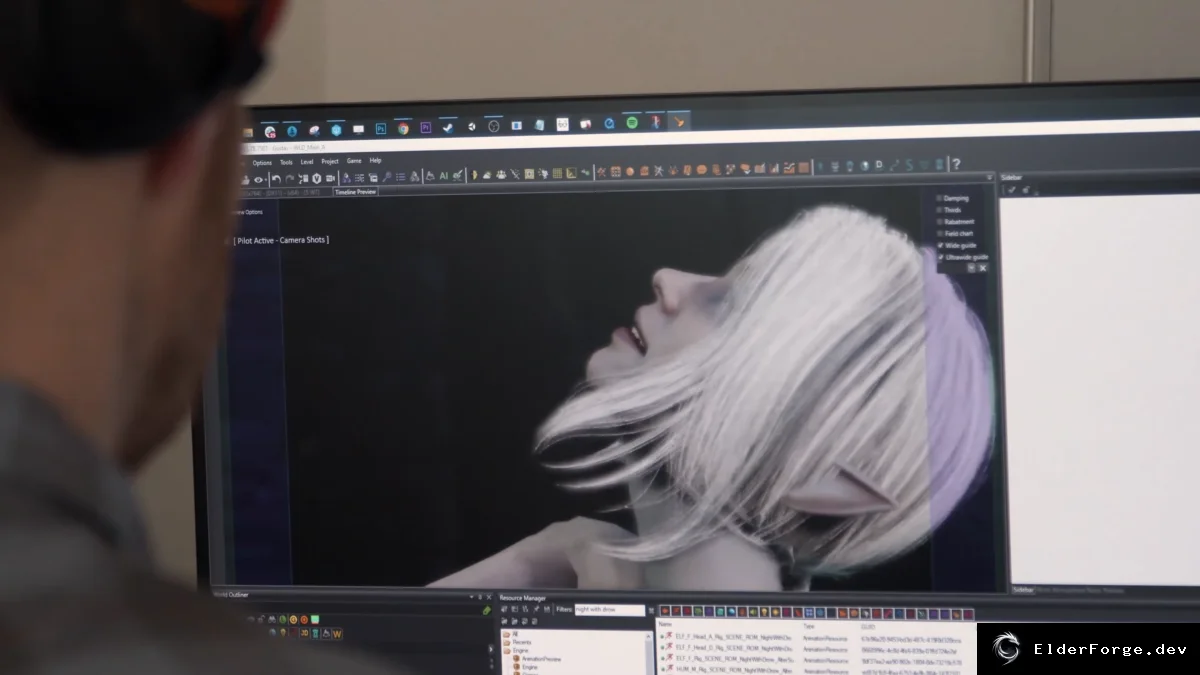Open Unity from the taskbar

pyautogui.click(x=471, y=127)
